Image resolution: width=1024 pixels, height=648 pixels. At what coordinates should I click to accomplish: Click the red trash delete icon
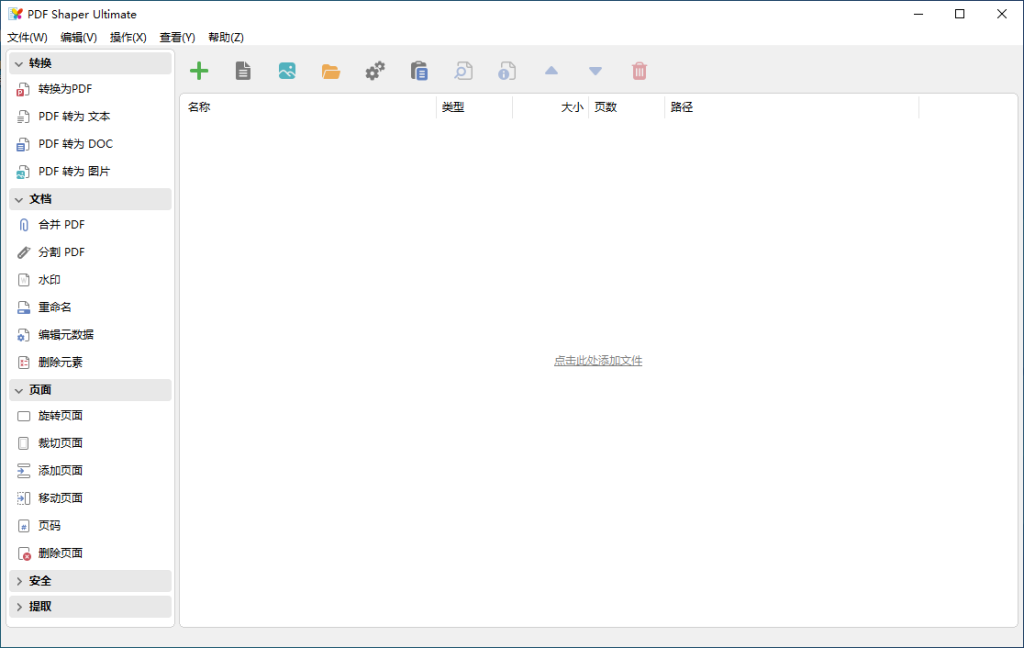(639, 71)
